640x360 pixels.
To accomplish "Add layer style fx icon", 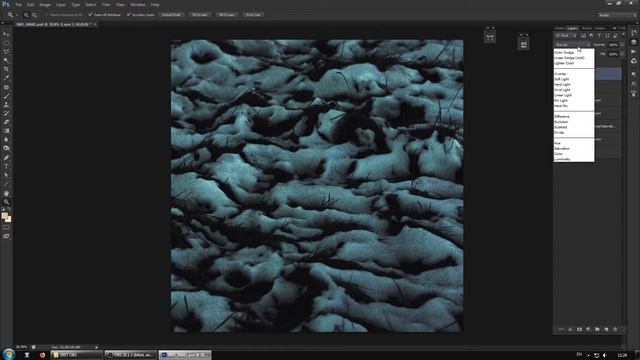I will click(x=570, y=329).
